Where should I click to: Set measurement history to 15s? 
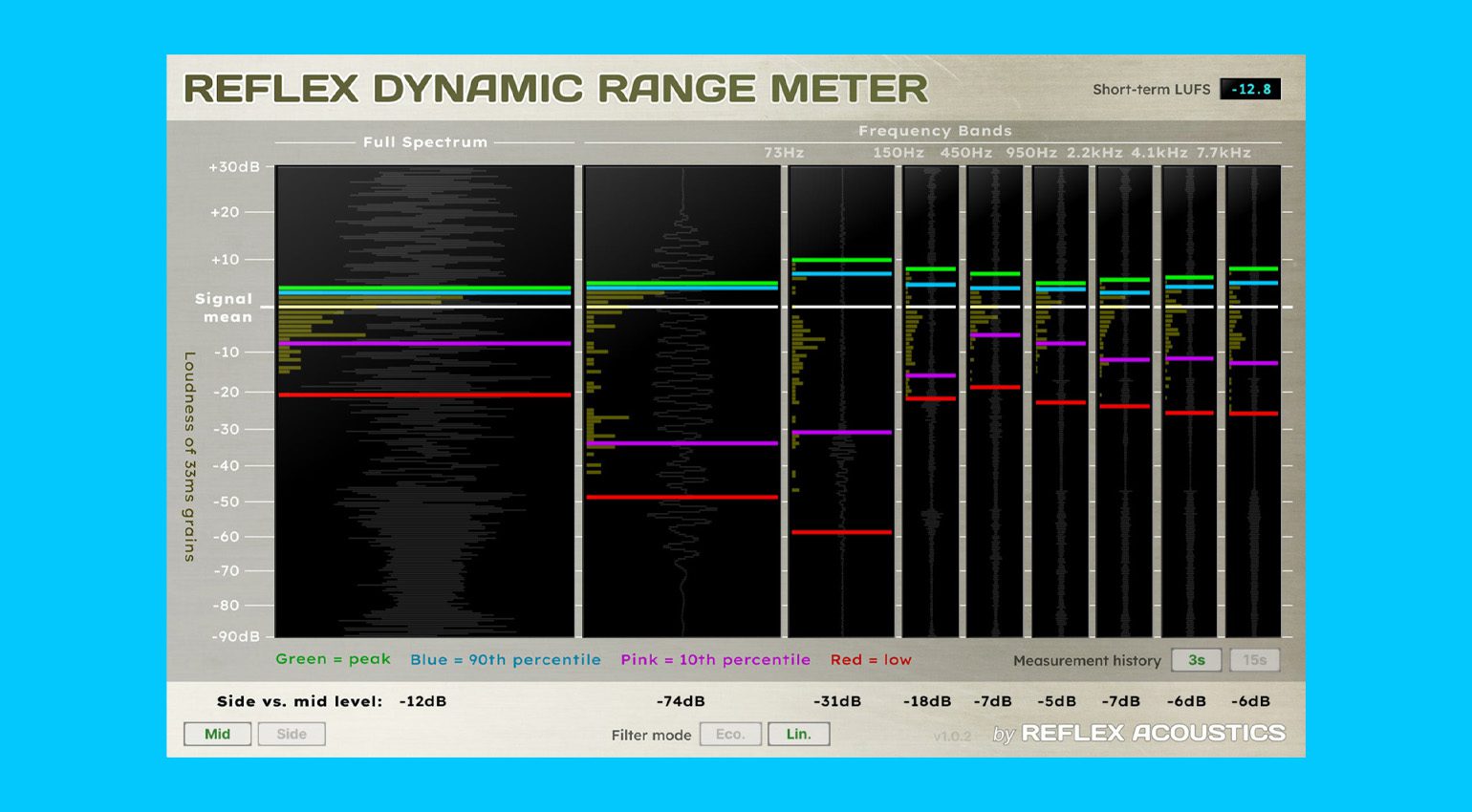coord(1254,660)
